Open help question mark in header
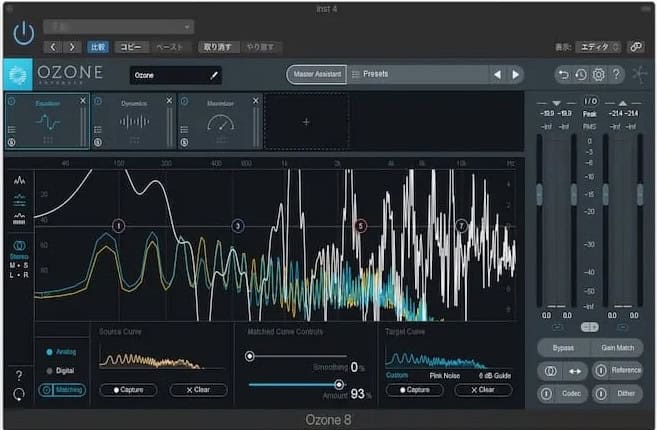 [616, 75]
